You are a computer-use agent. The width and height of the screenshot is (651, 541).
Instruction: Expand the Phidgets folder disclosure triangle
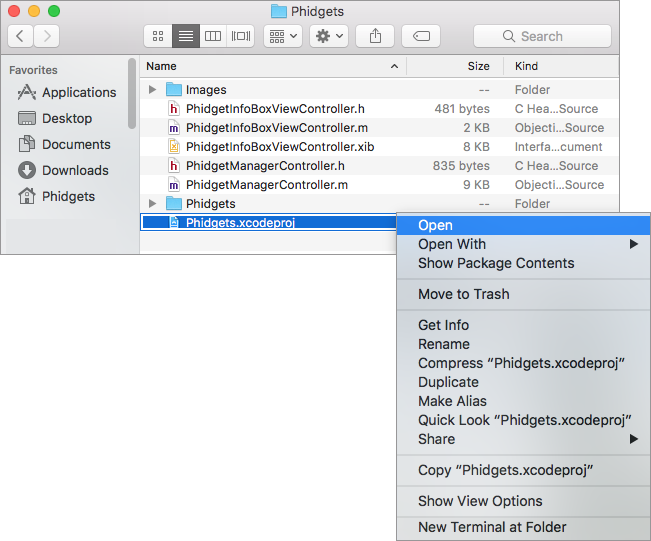(152, 203)
